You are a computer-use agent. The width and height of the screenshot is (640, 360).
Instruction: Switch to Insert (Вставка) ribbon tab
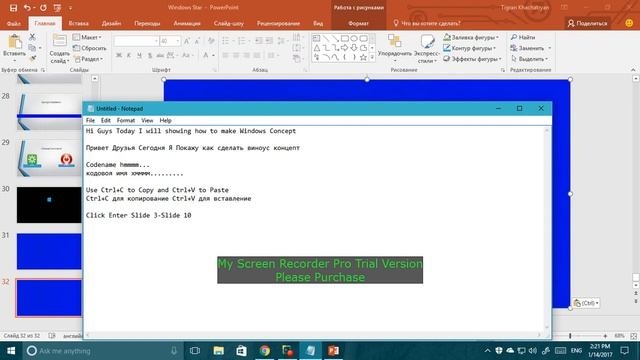(x=79, y=24)
